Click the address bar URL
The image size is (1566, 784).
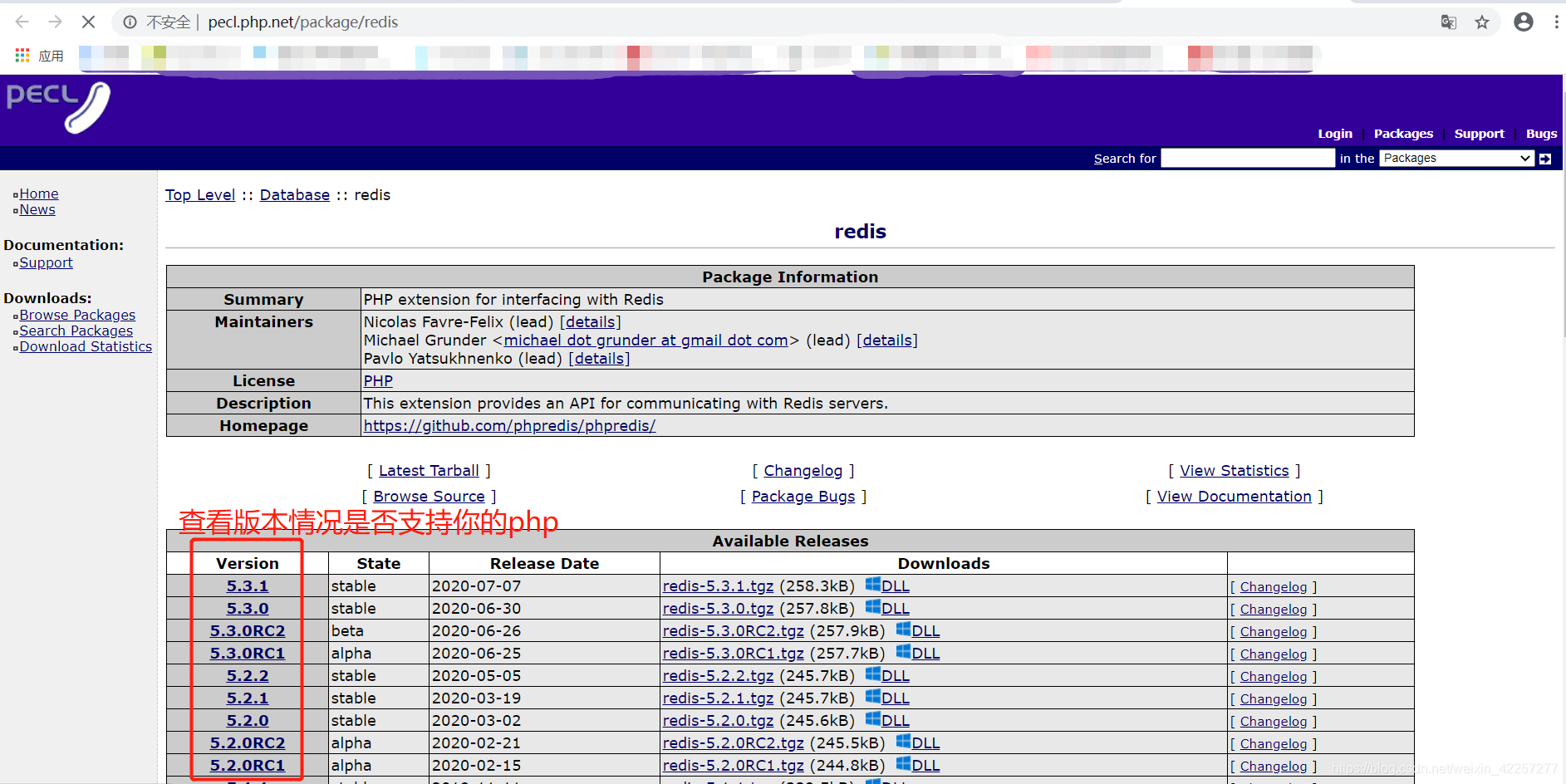coord(302,22)
